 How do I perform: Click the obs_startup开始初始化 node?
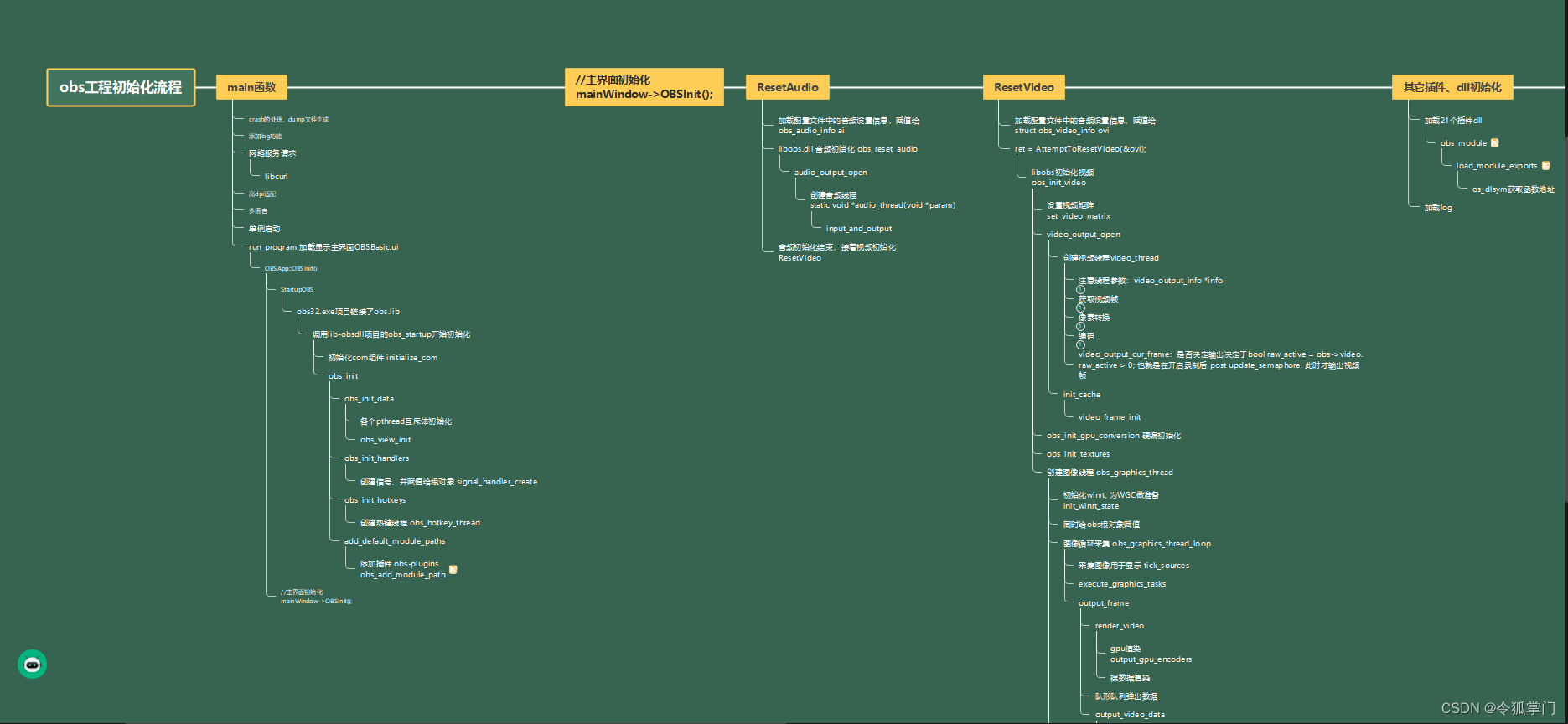pos(391,334)
